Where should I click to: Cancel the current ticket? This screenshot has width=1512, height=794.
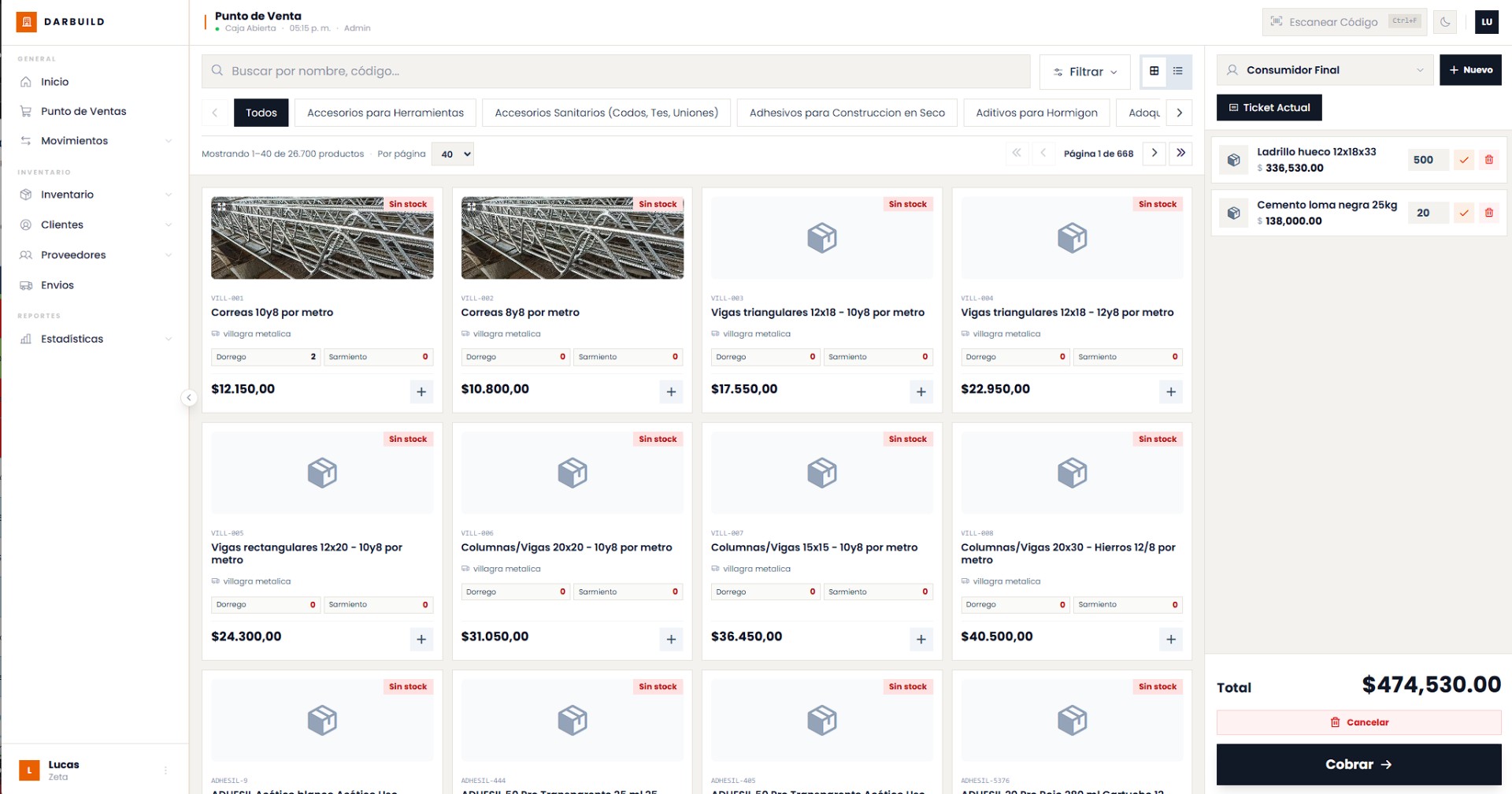(x=1359, y=722)
